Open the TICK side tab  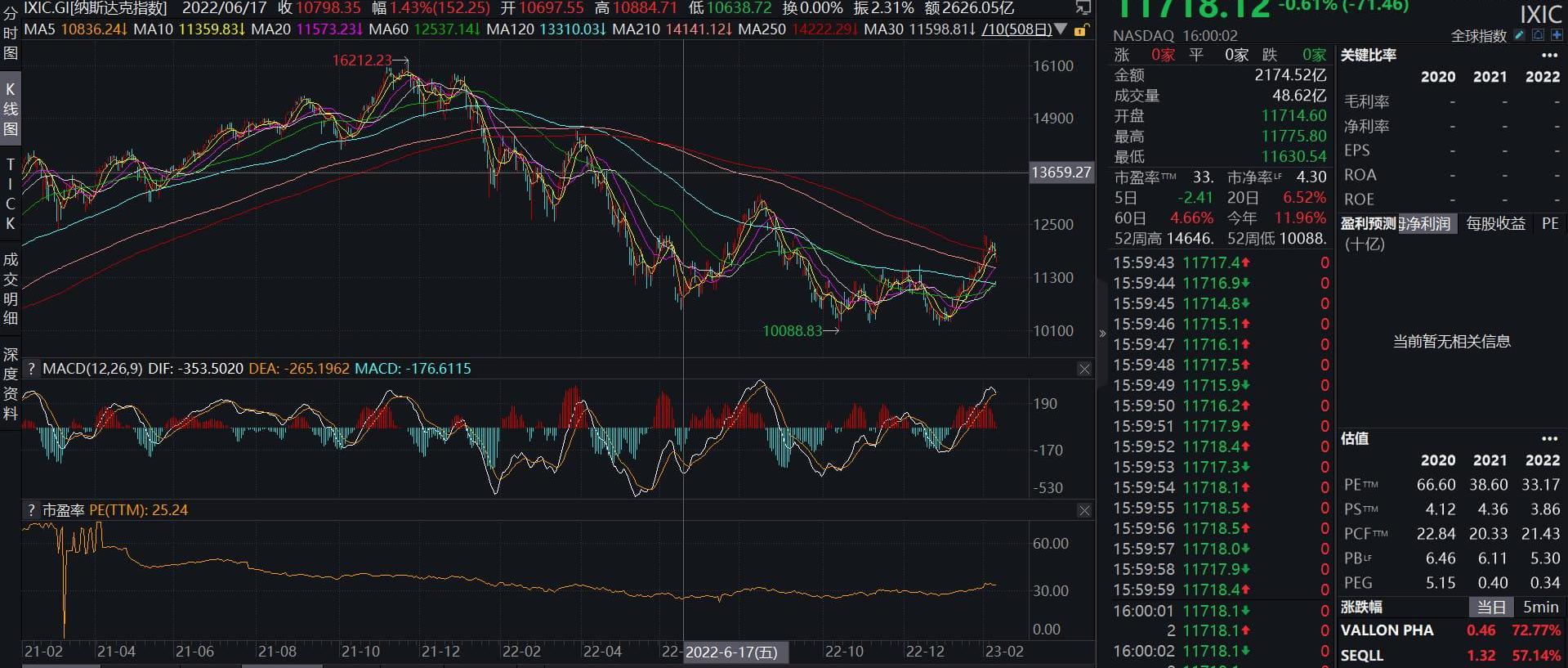pos(11,194)
